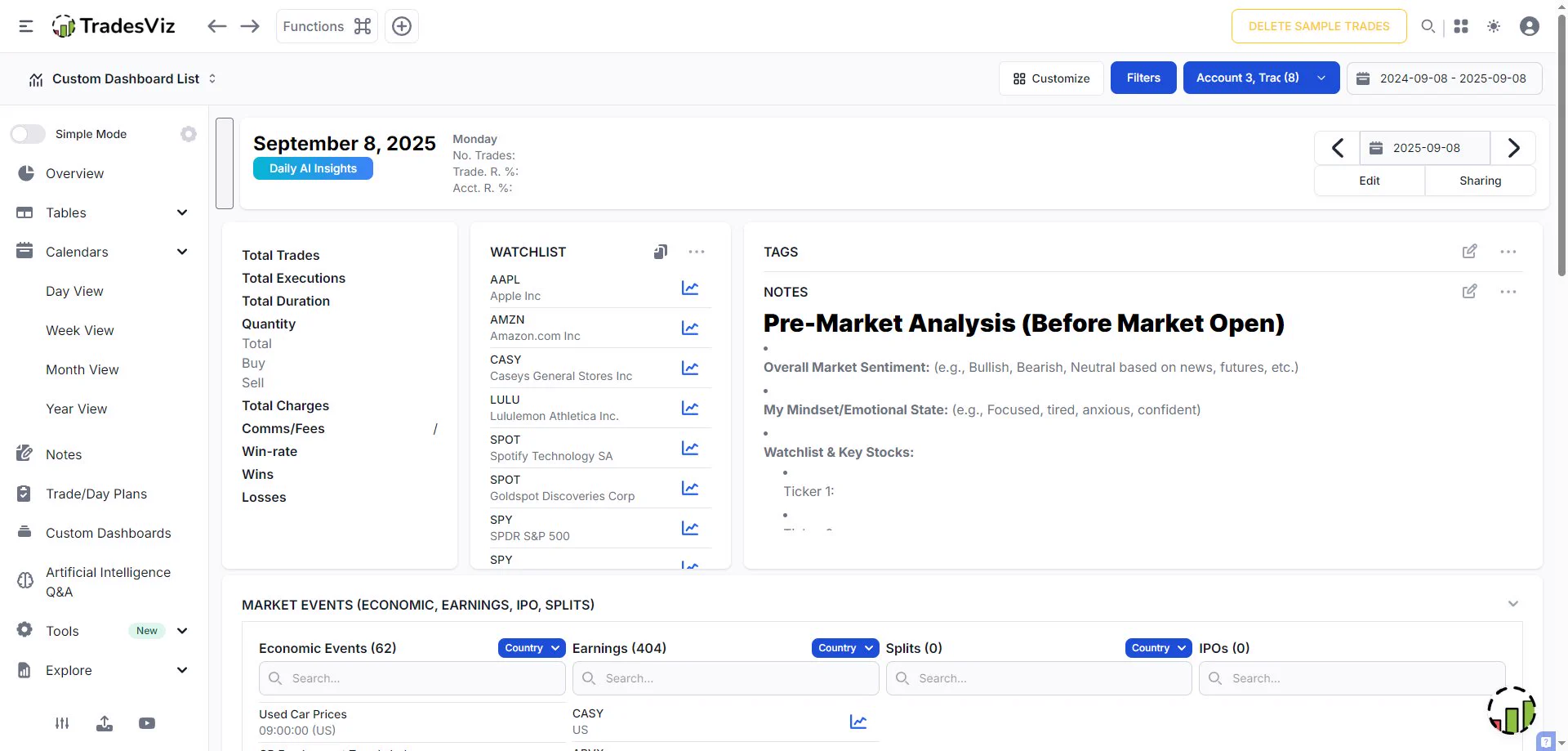This screenshot has height=751, width=1568.
Task: Click the Edit day button
Action: pyautogui.click(x=1370, y=181)
